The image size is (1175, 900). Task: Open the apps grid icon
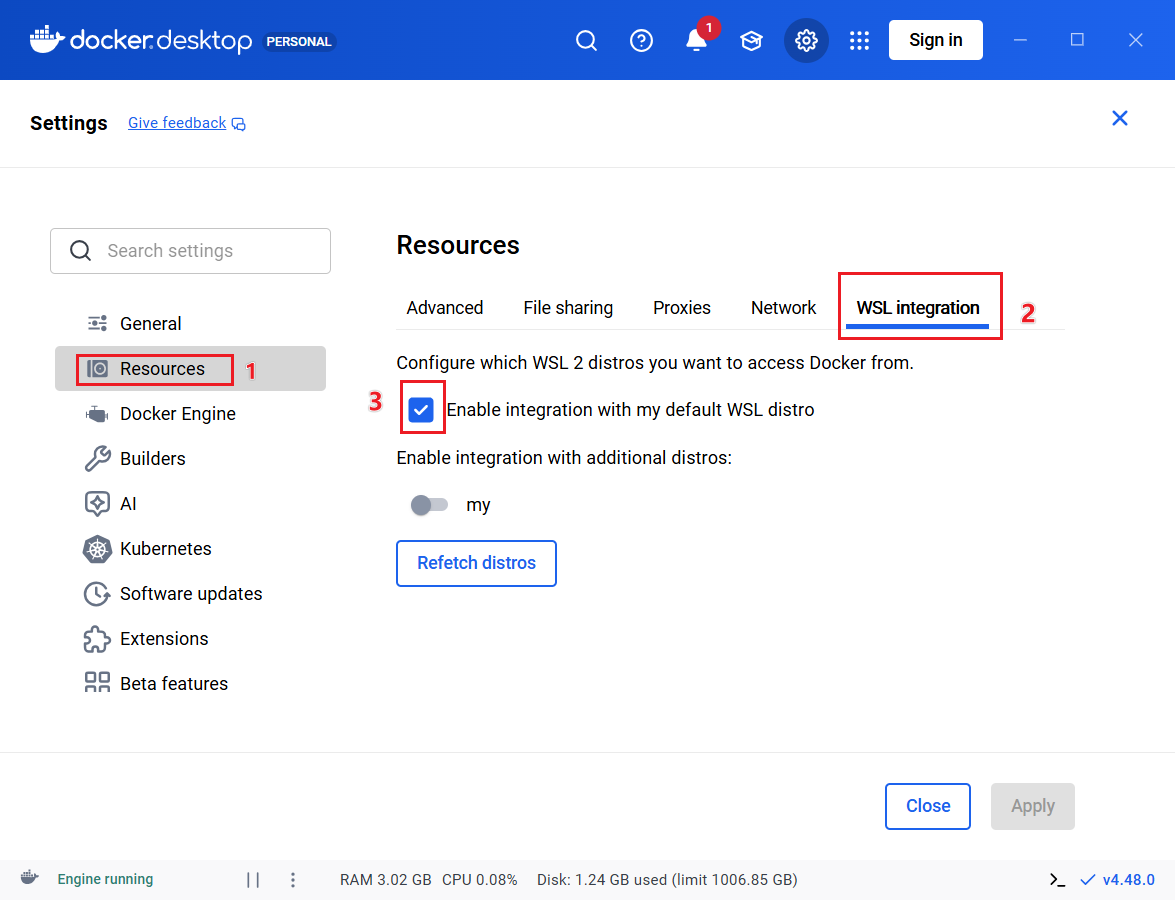[x=859, y=41]
